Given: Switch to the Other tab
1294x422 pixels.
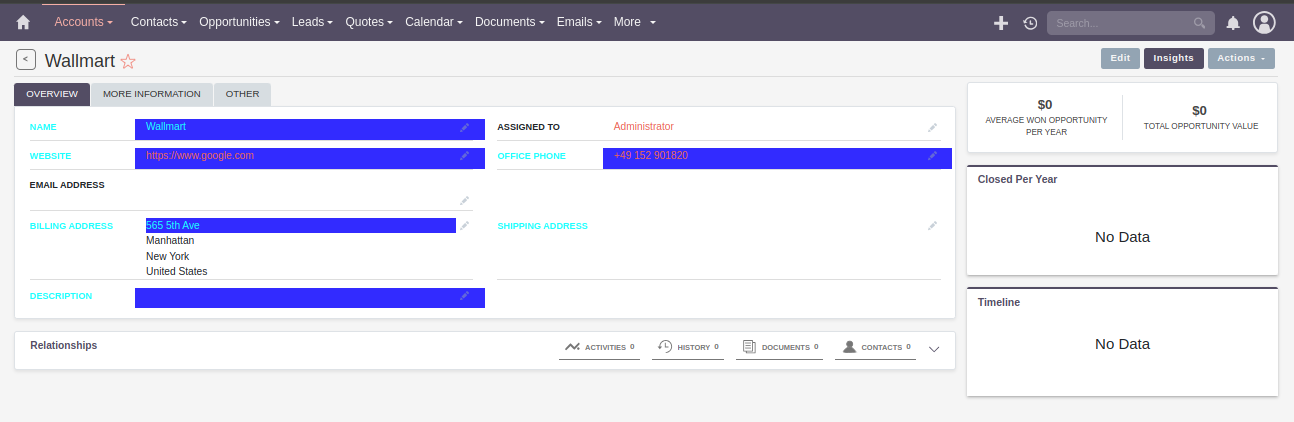Looking at the screenshot, I should tap(242, 94).
